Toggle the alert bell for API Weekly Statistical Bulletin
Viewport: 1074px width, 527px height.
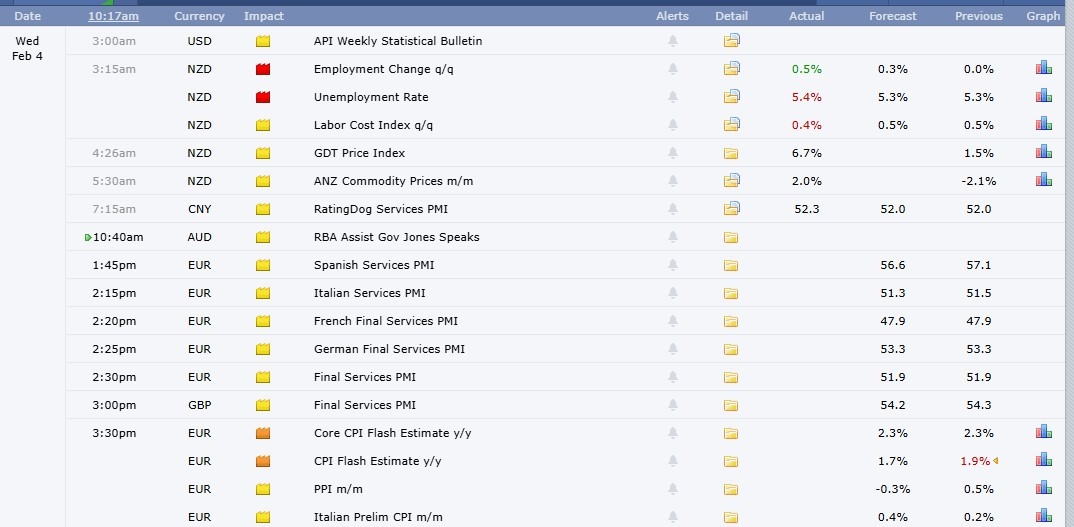point(672,41)
